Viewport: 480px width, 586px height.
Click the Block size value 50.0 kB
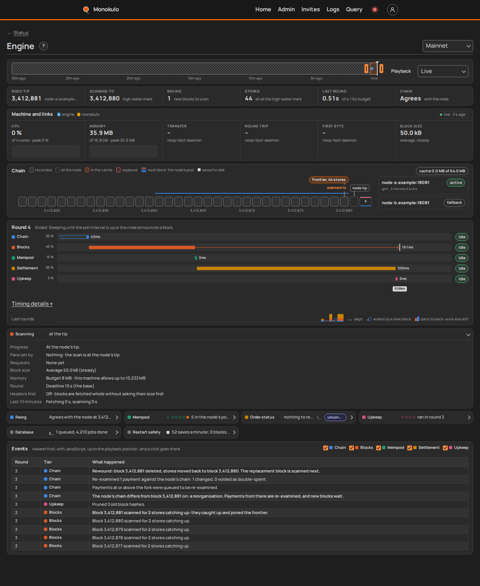pyautogui.click(x=411, y=133)
